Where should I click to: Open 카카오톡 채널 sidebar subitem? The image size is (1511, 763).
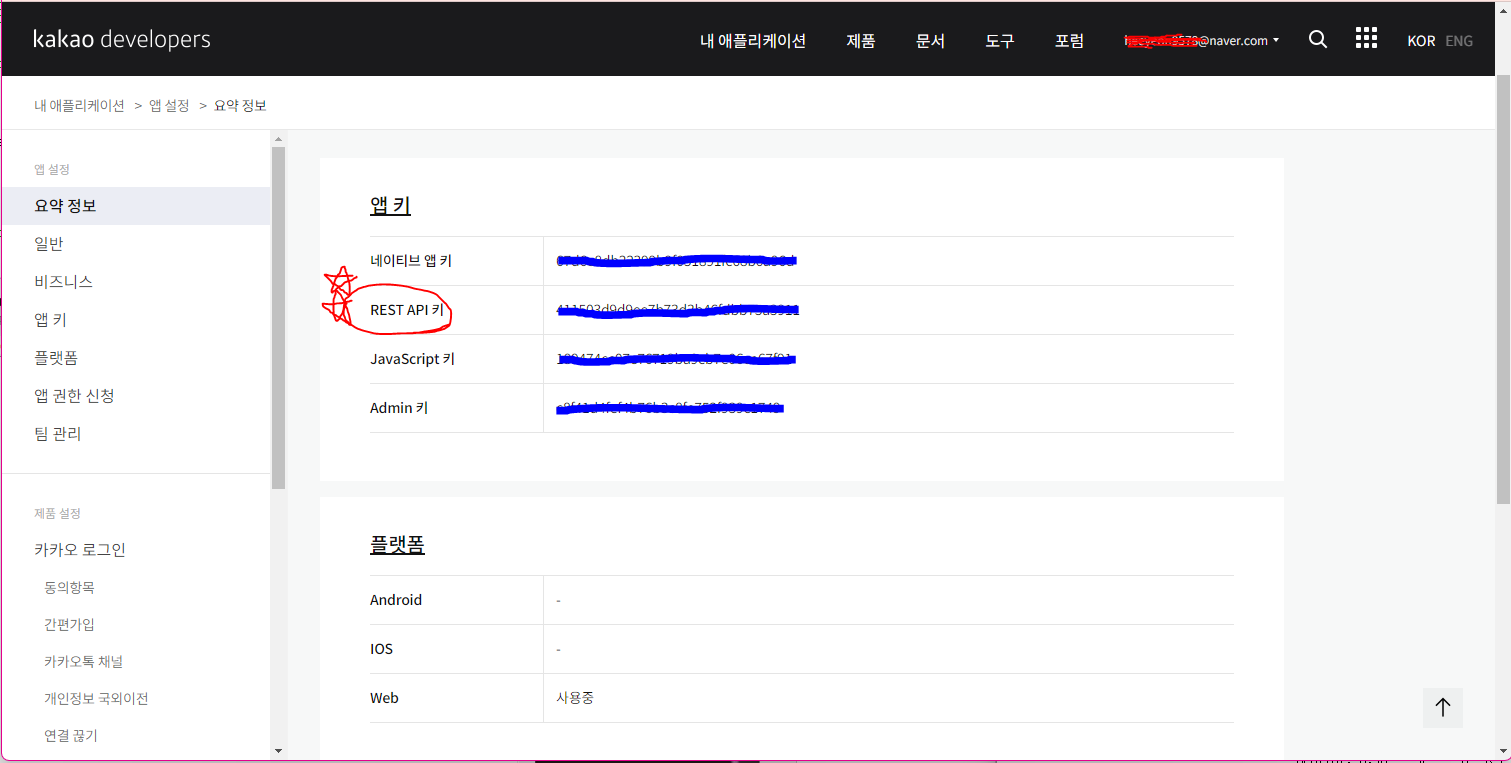pos(83,662)
